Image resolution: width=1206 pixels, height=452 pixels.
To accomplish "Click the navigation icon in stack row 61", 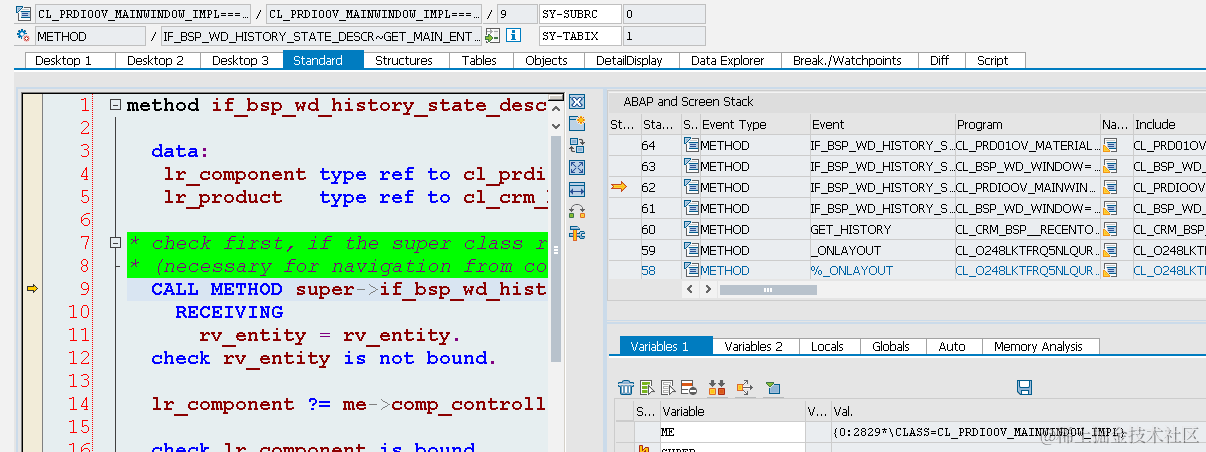I will click(x=1110, y=209).
